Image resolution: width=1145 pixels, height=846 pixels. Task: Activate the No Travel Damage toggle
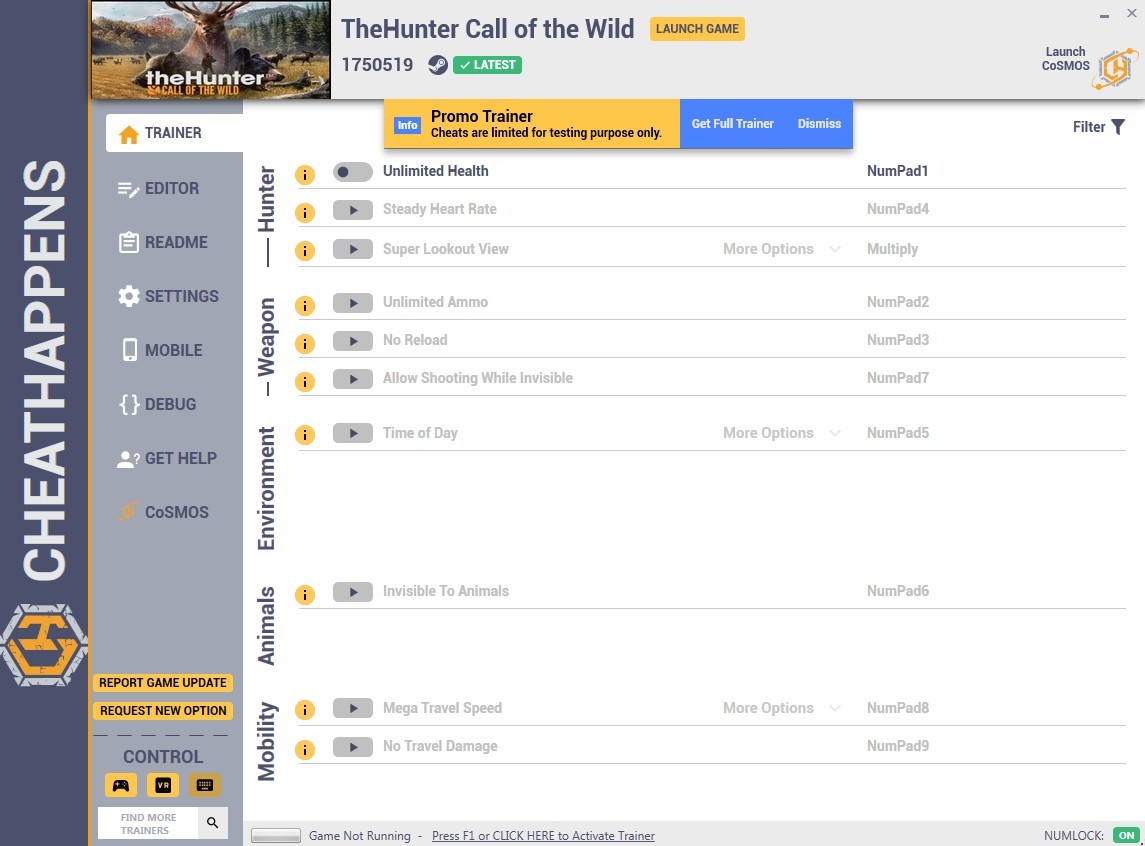[x=353, y=747]
